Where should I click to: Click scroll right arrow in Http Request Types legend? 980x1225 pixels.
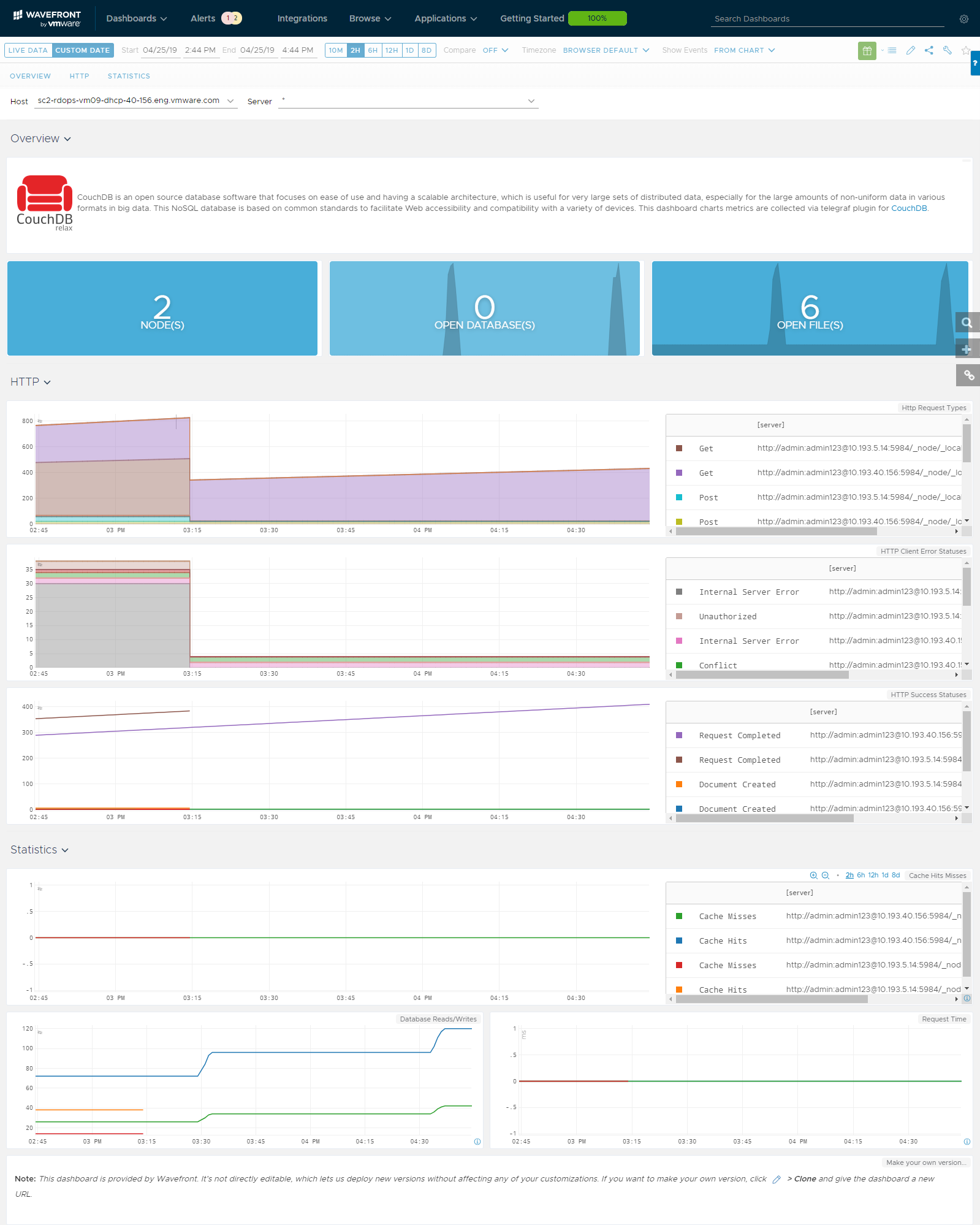[957, 532]
